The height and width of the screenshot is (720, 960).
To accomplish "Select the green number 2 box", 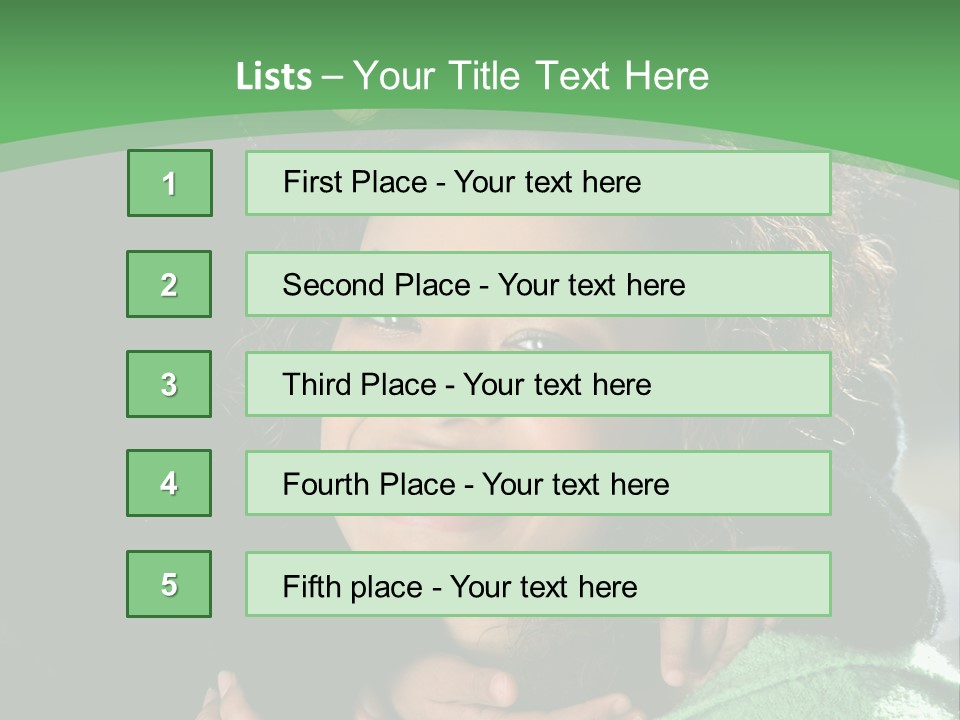I will coord(169,284).
